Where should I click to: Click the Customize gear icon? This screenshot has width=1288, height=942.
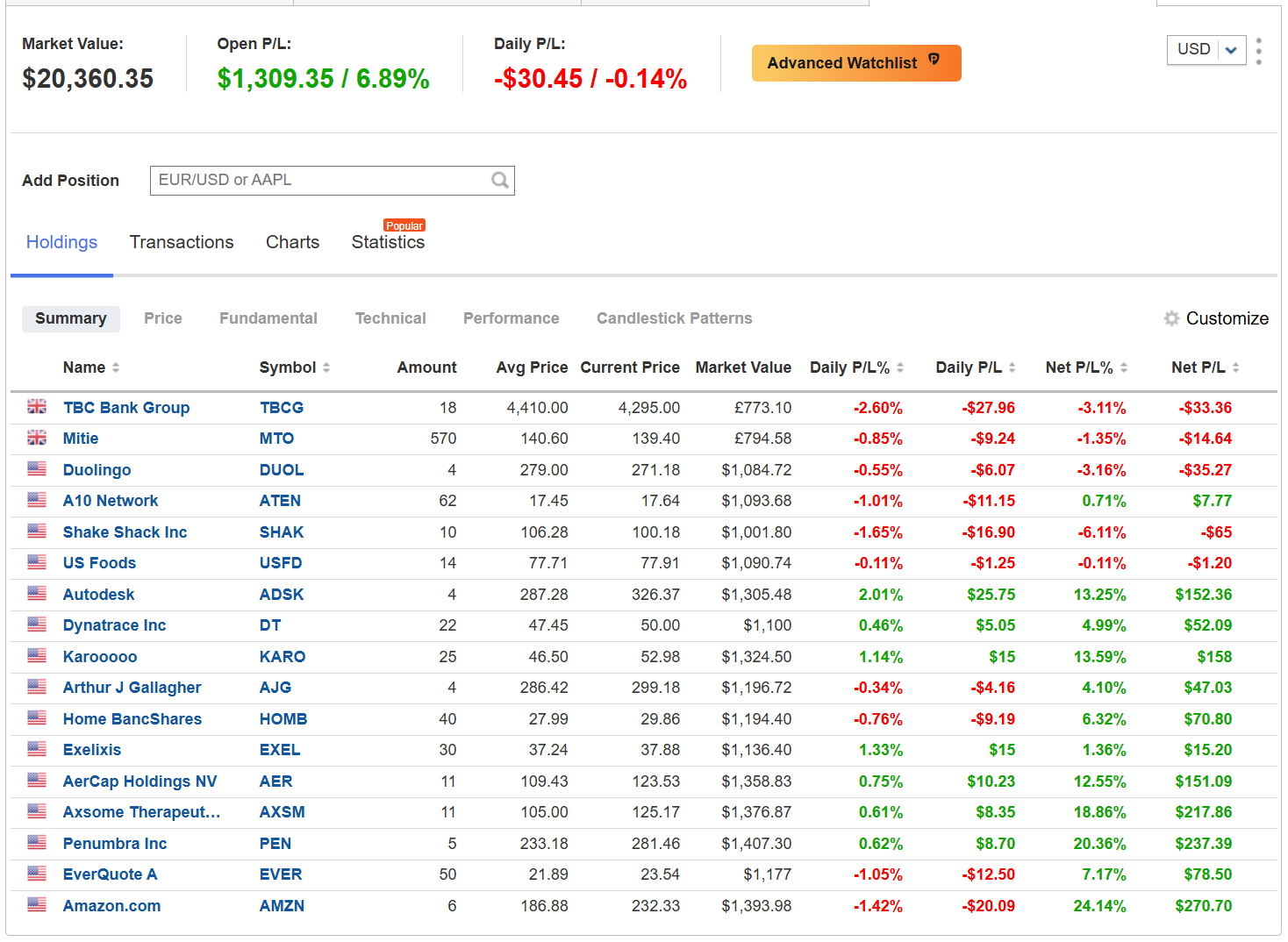tap(1171, 318)
